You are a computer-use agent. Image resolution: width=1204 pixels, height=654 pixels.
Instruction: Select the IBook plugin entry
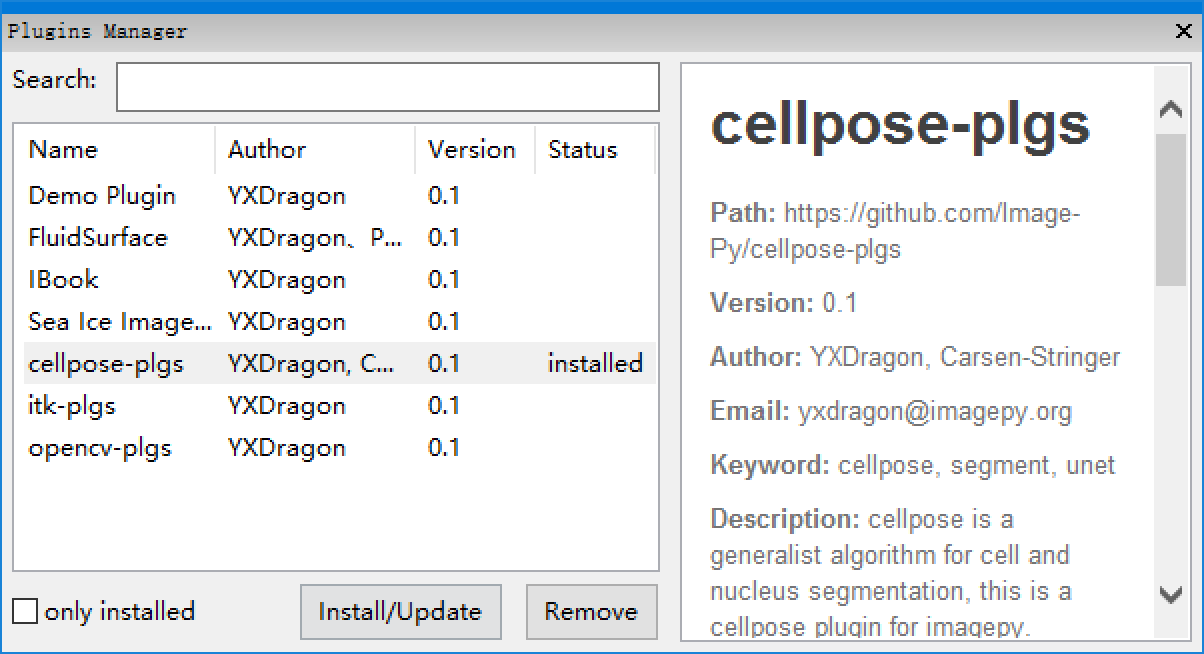tap(336, 280)
